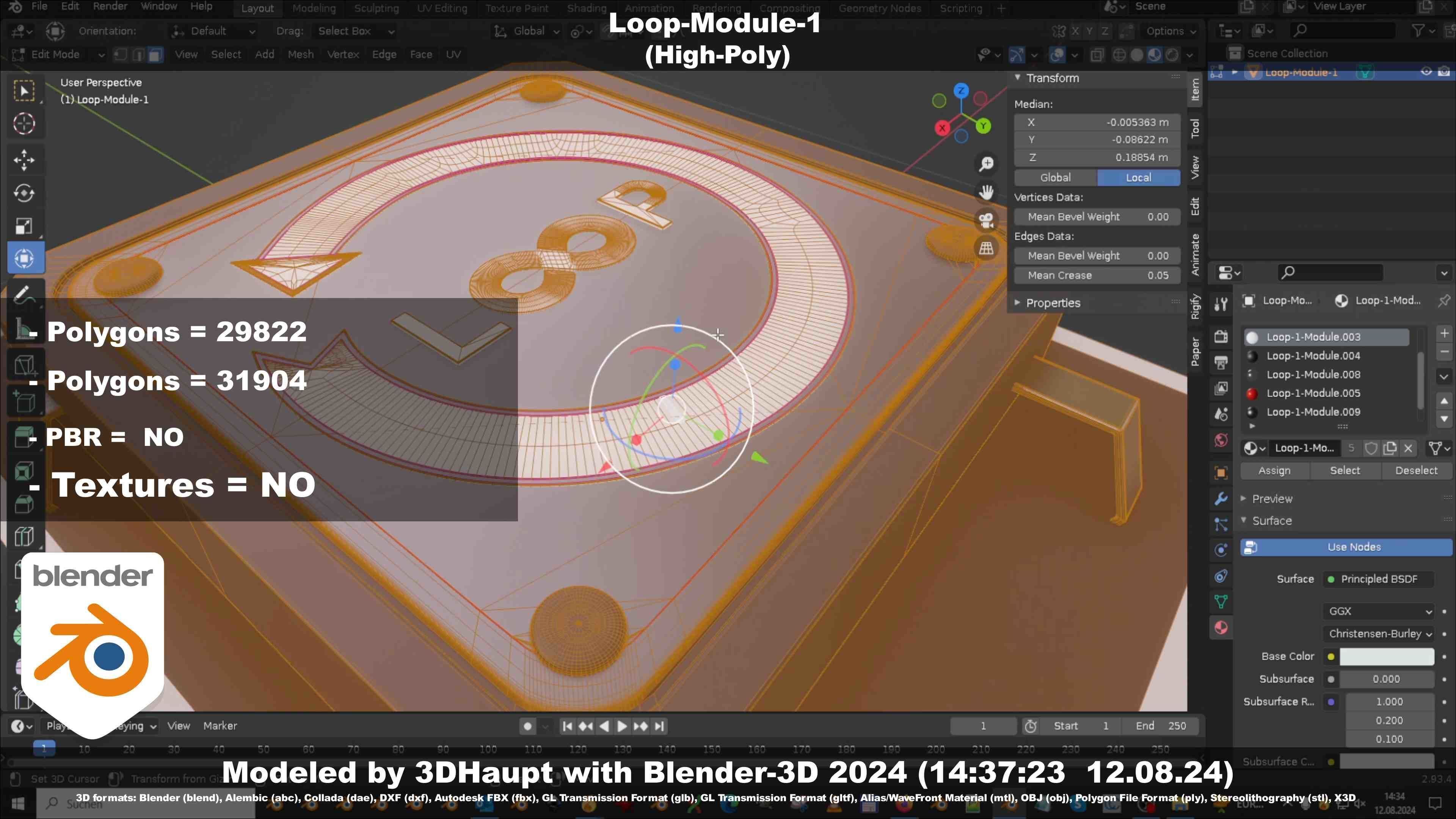Switch to solid viewport shading
The image size is (1456, 819).
[1137, 55]
